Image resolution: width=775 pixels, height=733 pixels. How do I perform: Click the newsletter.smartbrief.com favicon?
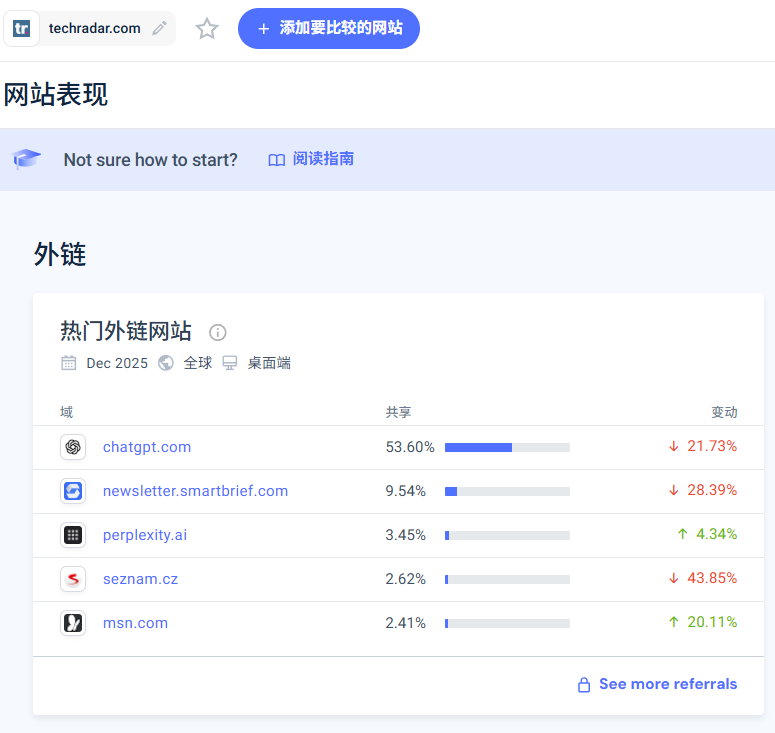coord(73,491)
